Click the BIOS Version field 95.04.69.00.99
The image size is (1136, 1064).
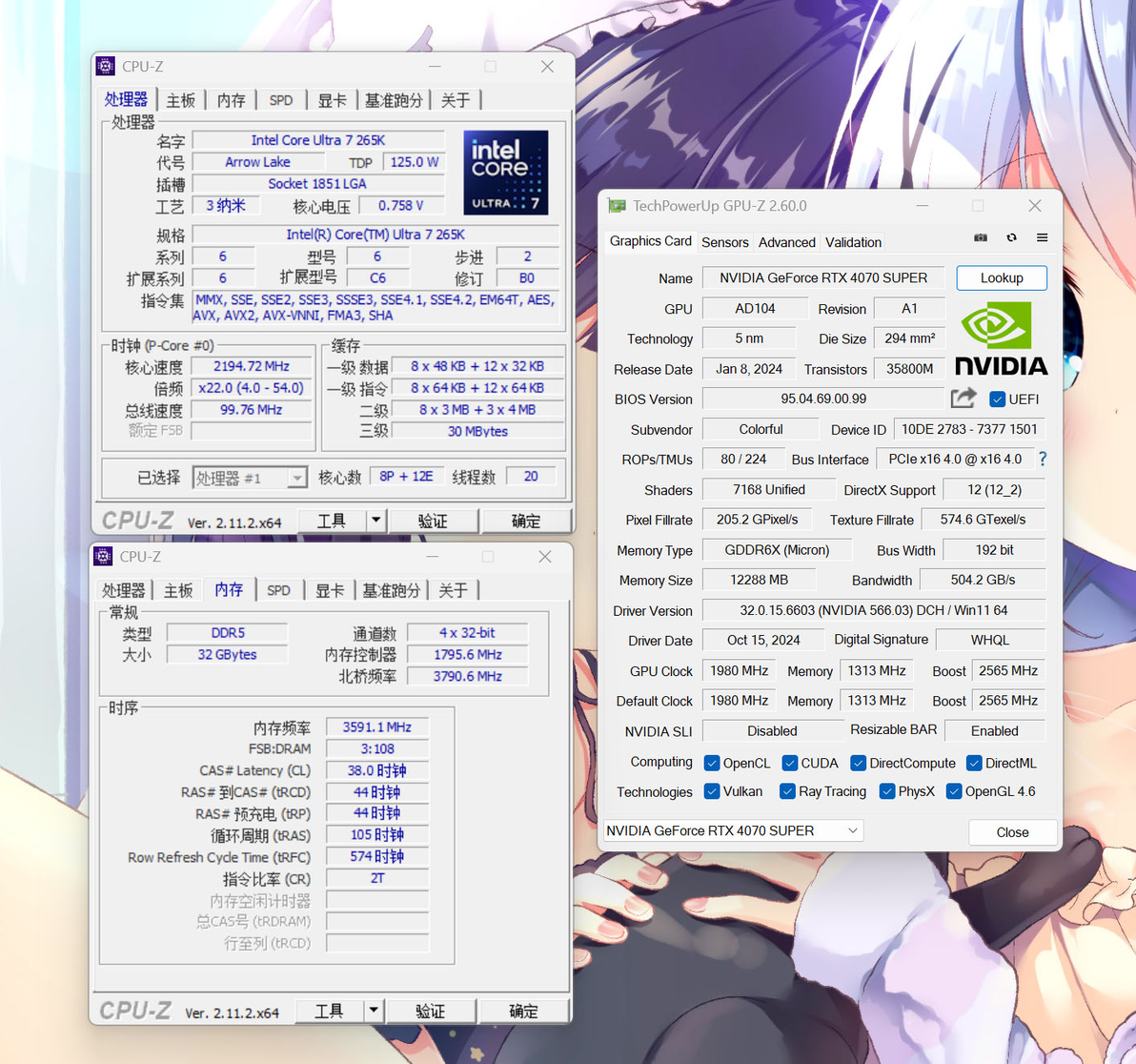(823, 399)
